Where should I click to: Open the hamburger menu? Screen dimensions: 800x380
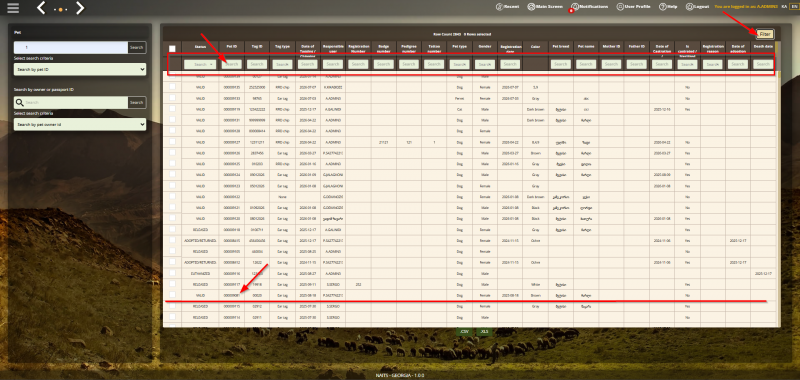click(13, 8)
